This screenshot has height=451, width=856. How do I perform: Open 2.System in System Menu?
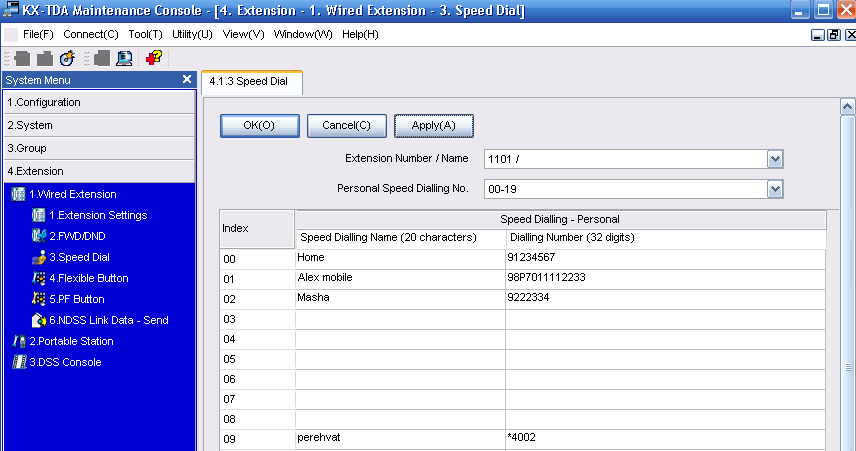[x=99, y=125]
